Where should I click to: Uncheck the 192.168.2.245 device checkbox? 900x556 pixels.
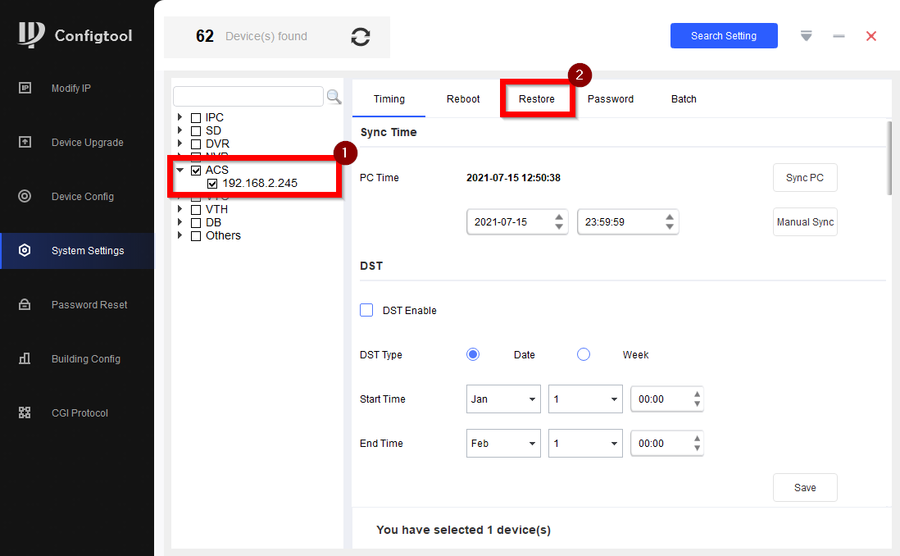[x=213, y=183]
